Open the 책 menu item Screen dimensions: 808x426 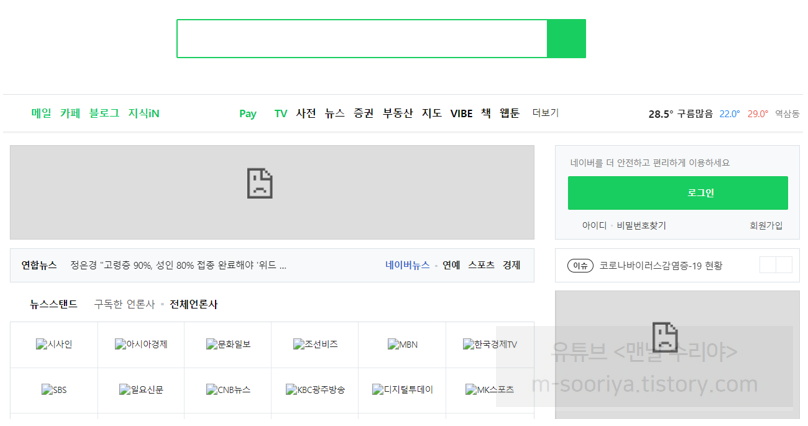click(x=486, y=113)
